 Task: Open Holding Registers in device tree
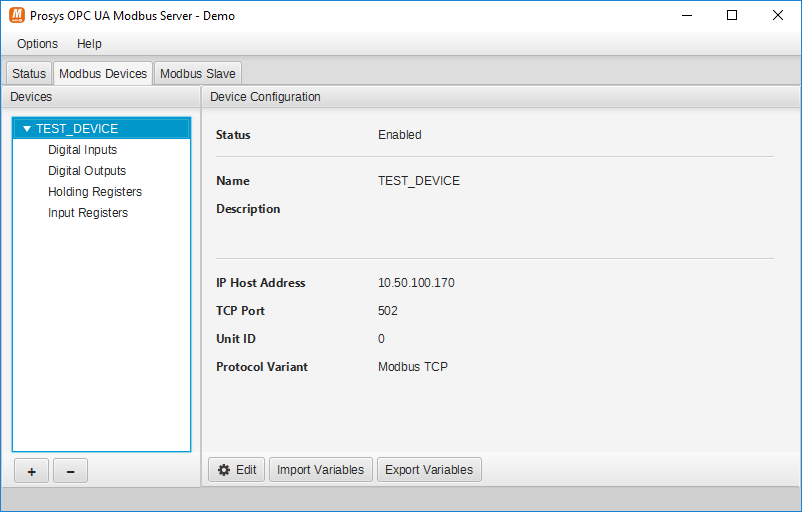pos(95,192)
